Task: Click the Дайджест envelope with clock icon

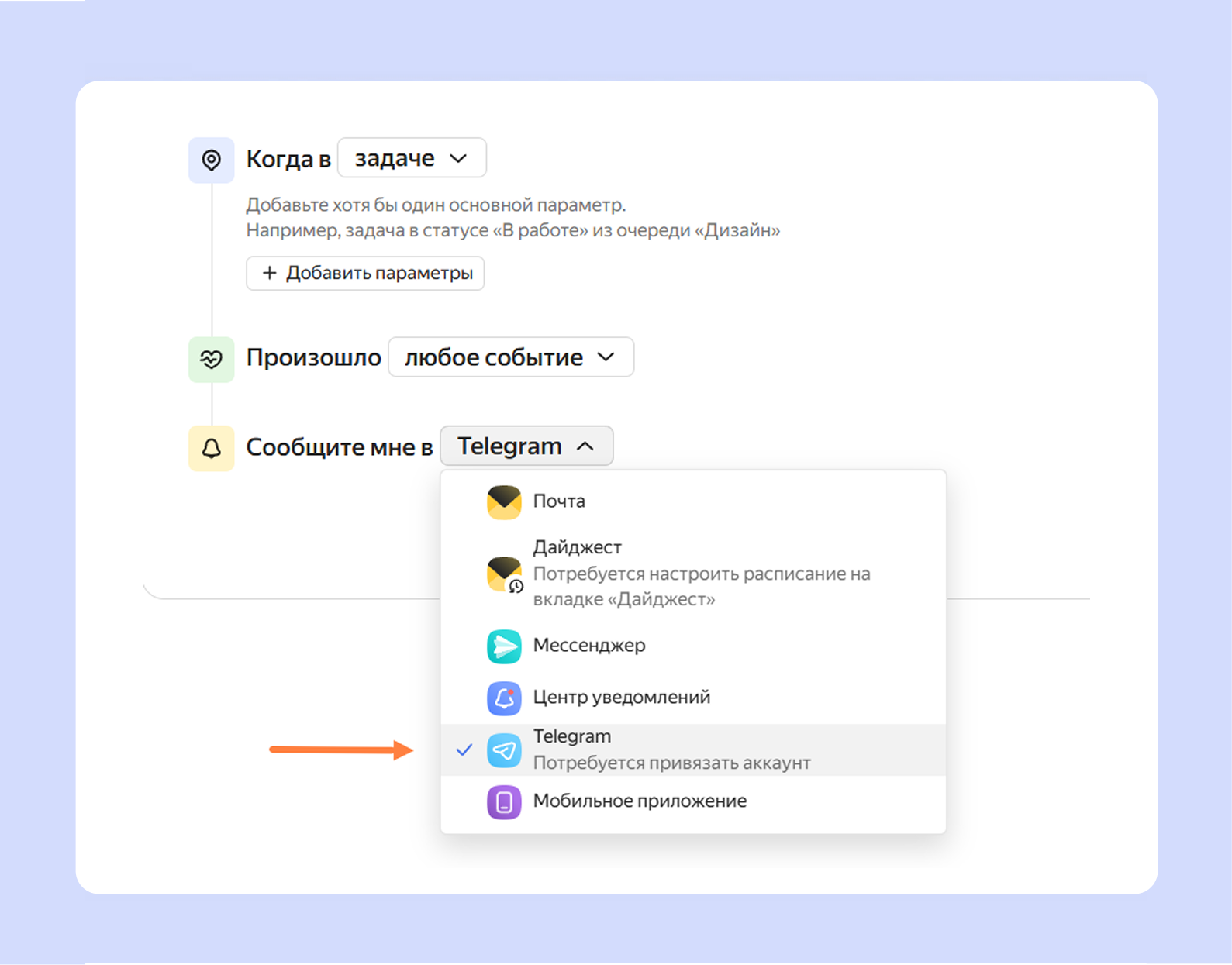Action: pos(504,574)
